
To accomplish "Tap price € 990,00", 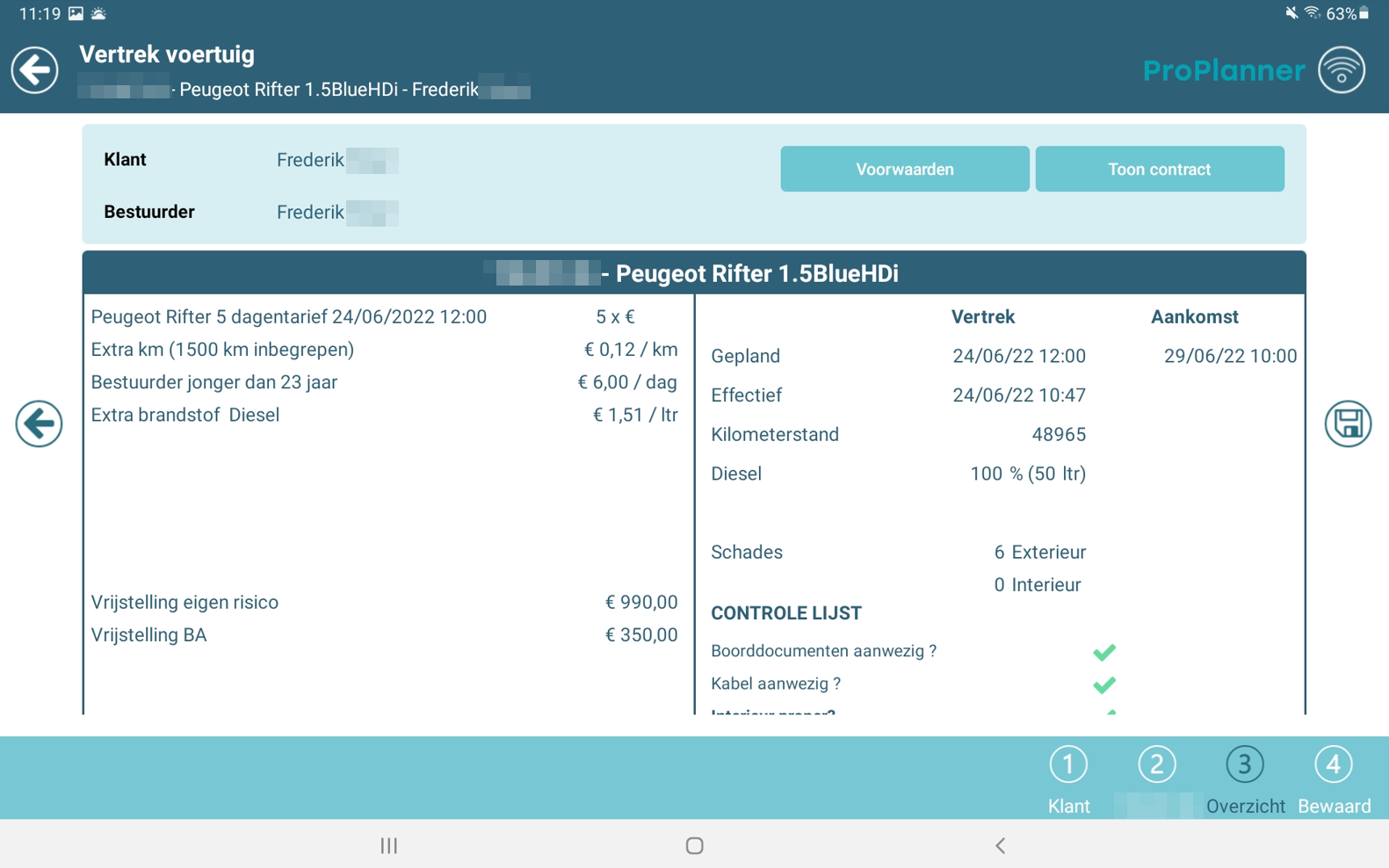I will click(641, 603).
